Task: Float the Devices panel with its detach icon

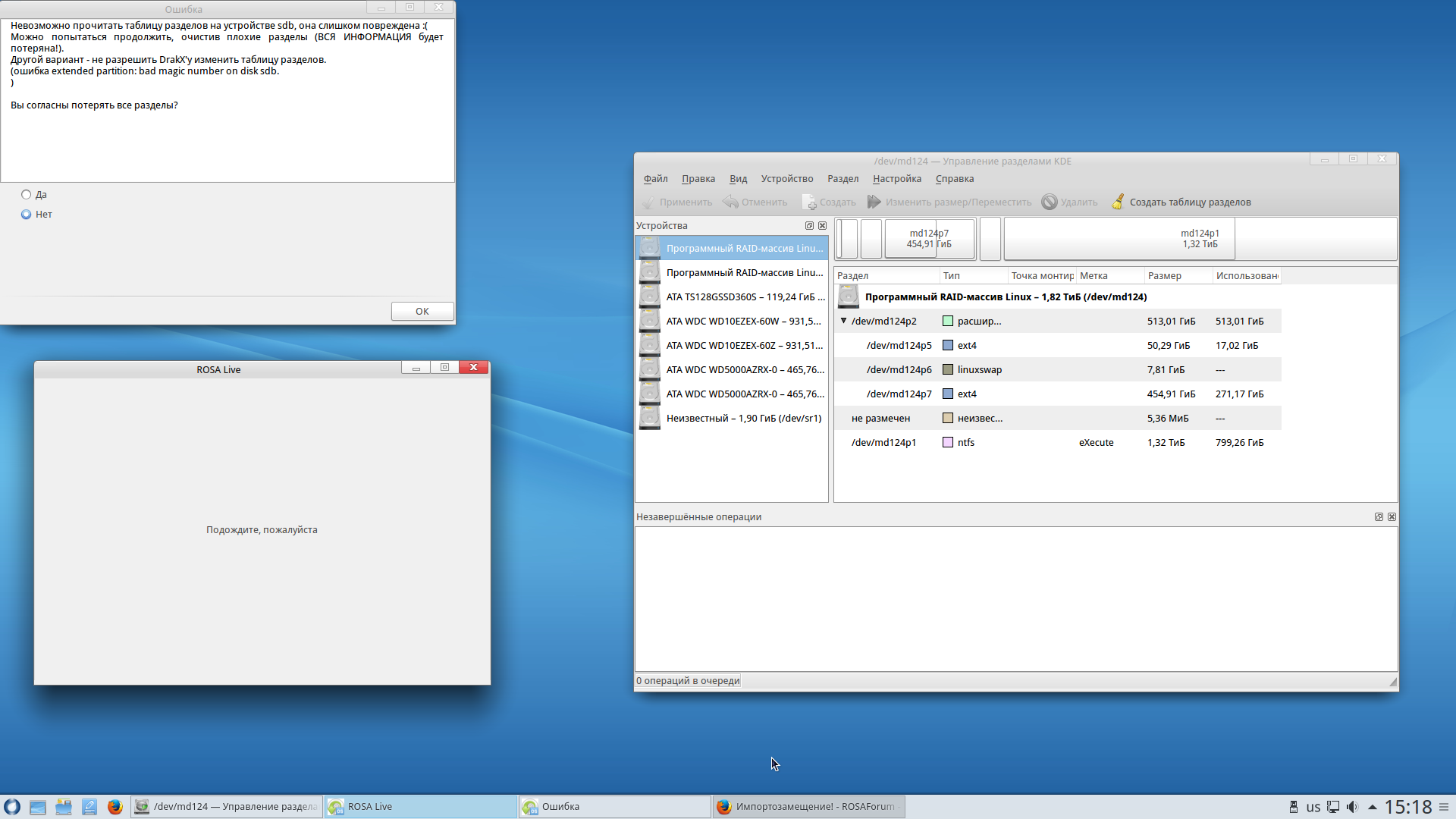Action: (x=809, y=226)
